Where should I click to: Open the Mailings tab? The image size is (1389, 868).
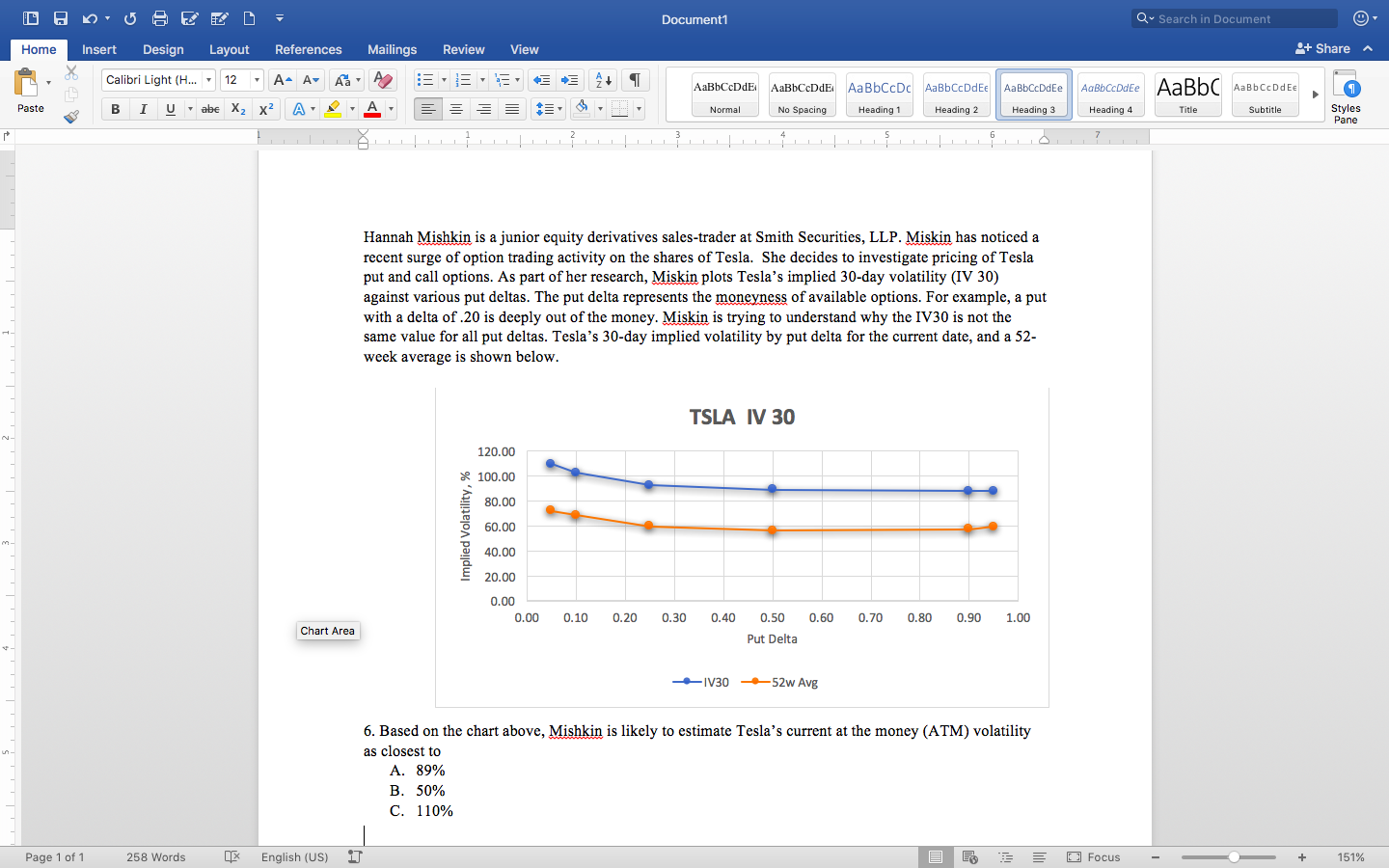tap(392, 49)
